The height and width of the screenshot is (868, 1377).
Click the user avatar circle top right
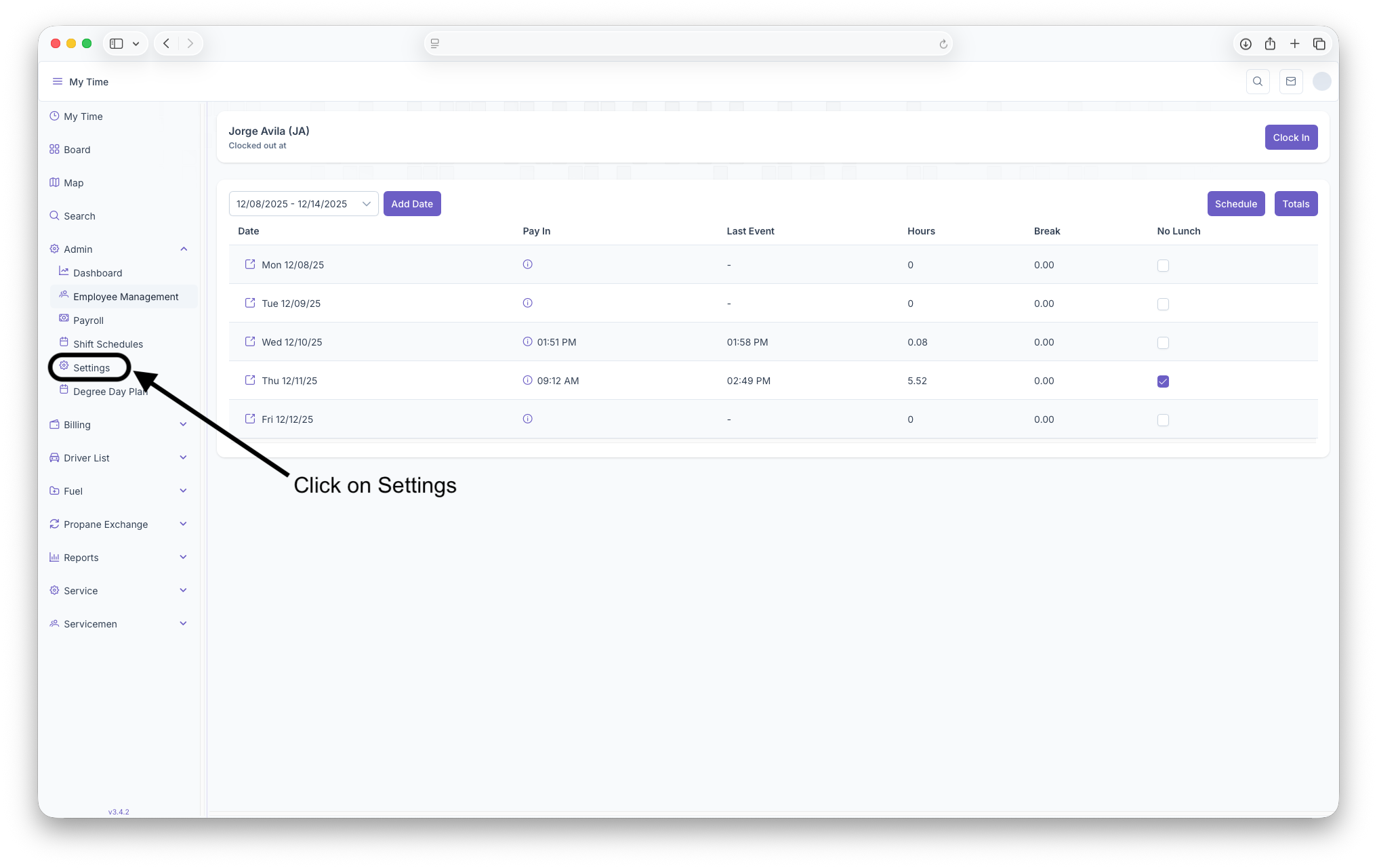tap(1321, 81)
